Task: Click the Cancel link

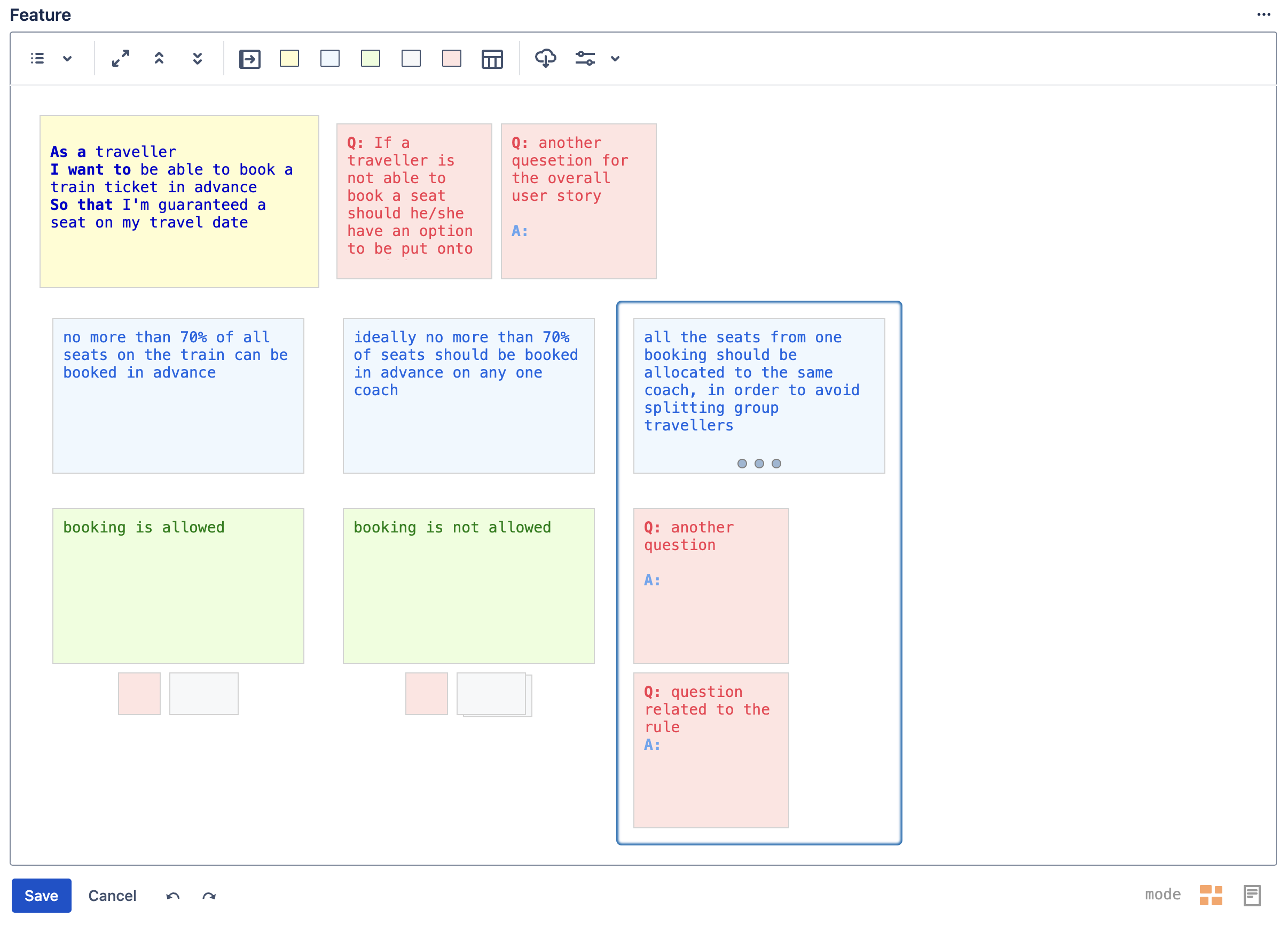Action: pyautogui.click(x=113, y=896)
